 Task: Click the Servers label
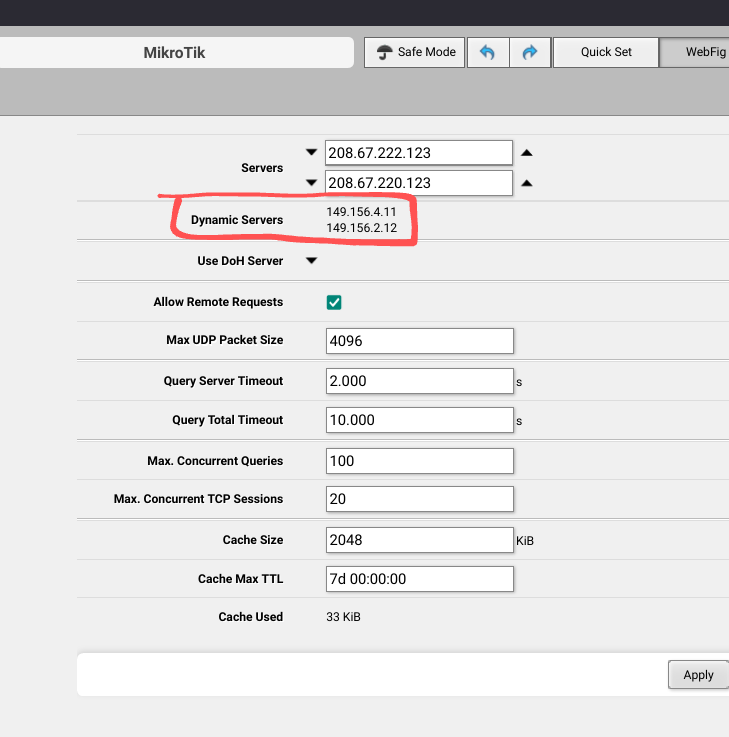[262, 168]
